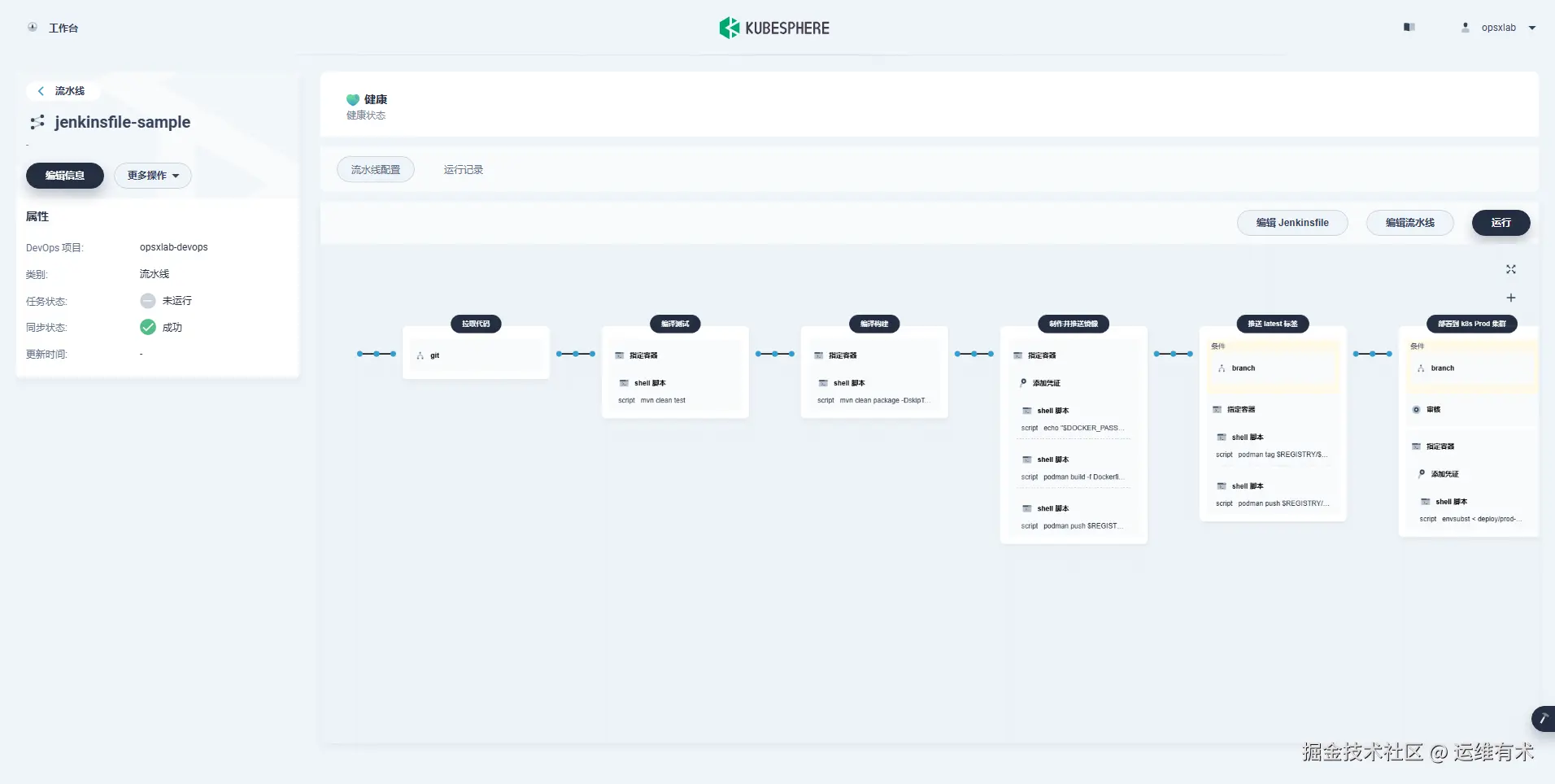Click the 运行 button to run the pipeline
Screen dimensions: 1555x784
click(x=1500, y=222)
